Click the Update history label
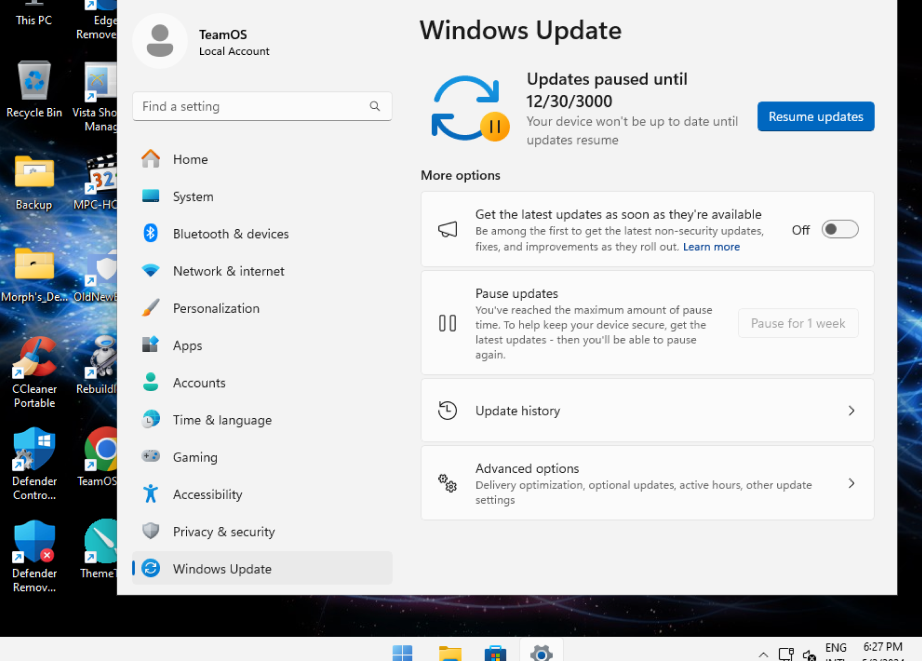 (x=517, y=410)
